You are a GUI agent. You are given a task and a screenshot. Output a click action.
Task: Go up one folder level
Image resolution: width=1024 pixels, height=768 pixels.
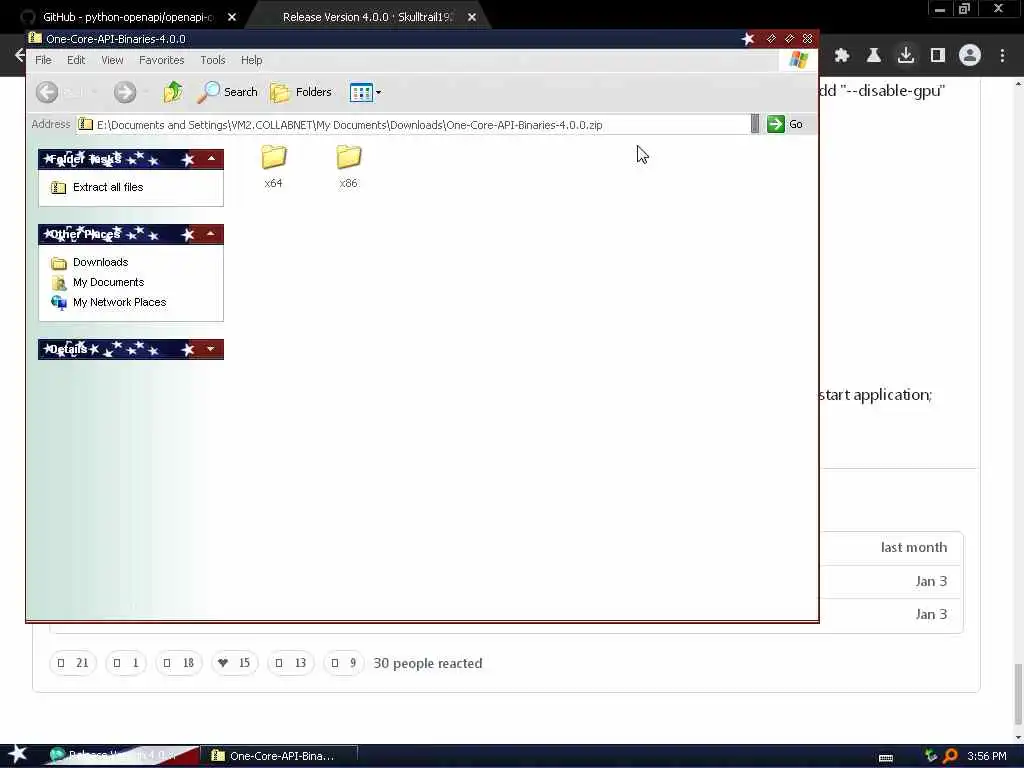[x=172, y=92]
